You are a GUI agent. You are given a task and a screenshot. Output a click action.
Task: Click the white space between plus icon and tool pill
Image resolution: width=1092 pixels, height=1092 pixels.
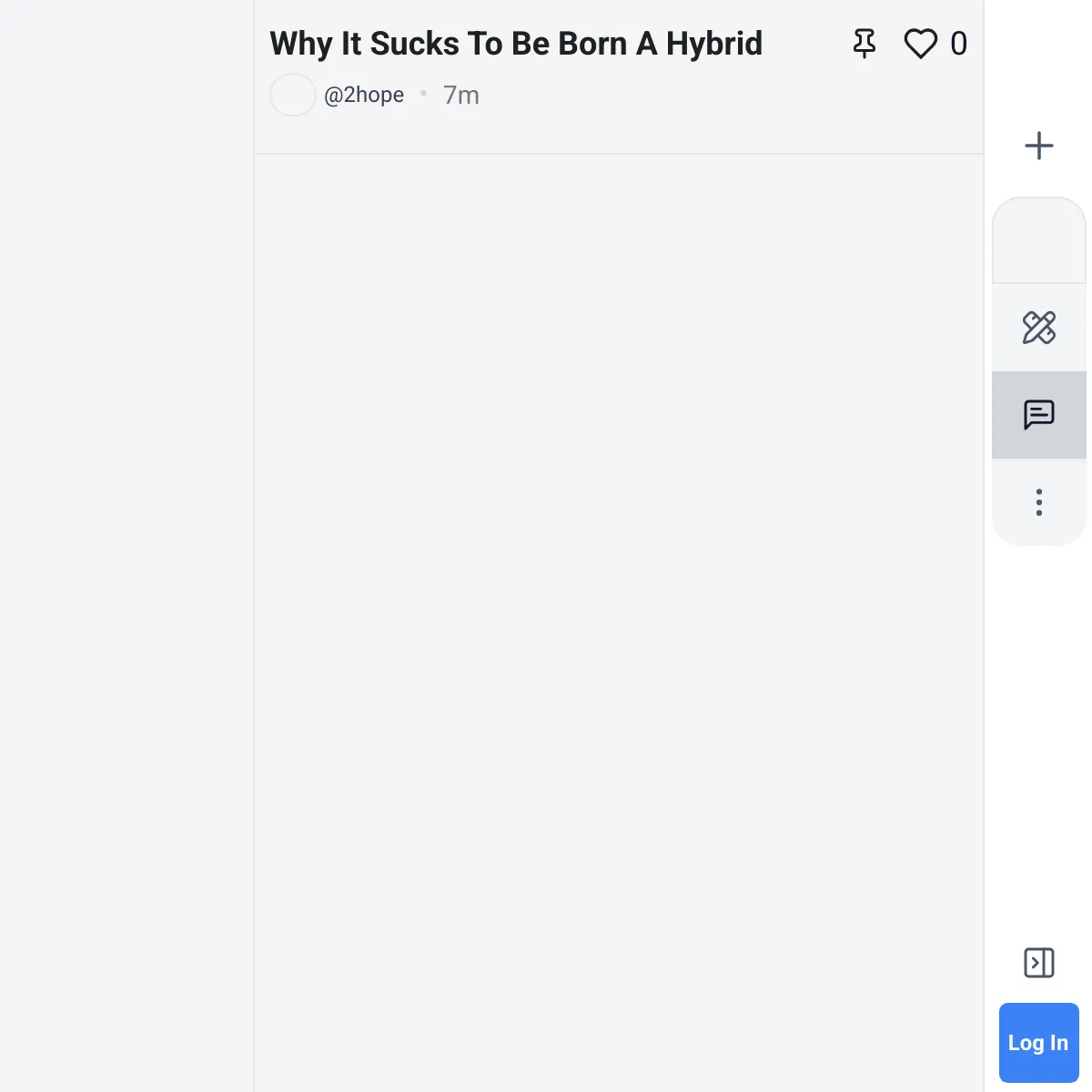click(x=1039, y=180)
